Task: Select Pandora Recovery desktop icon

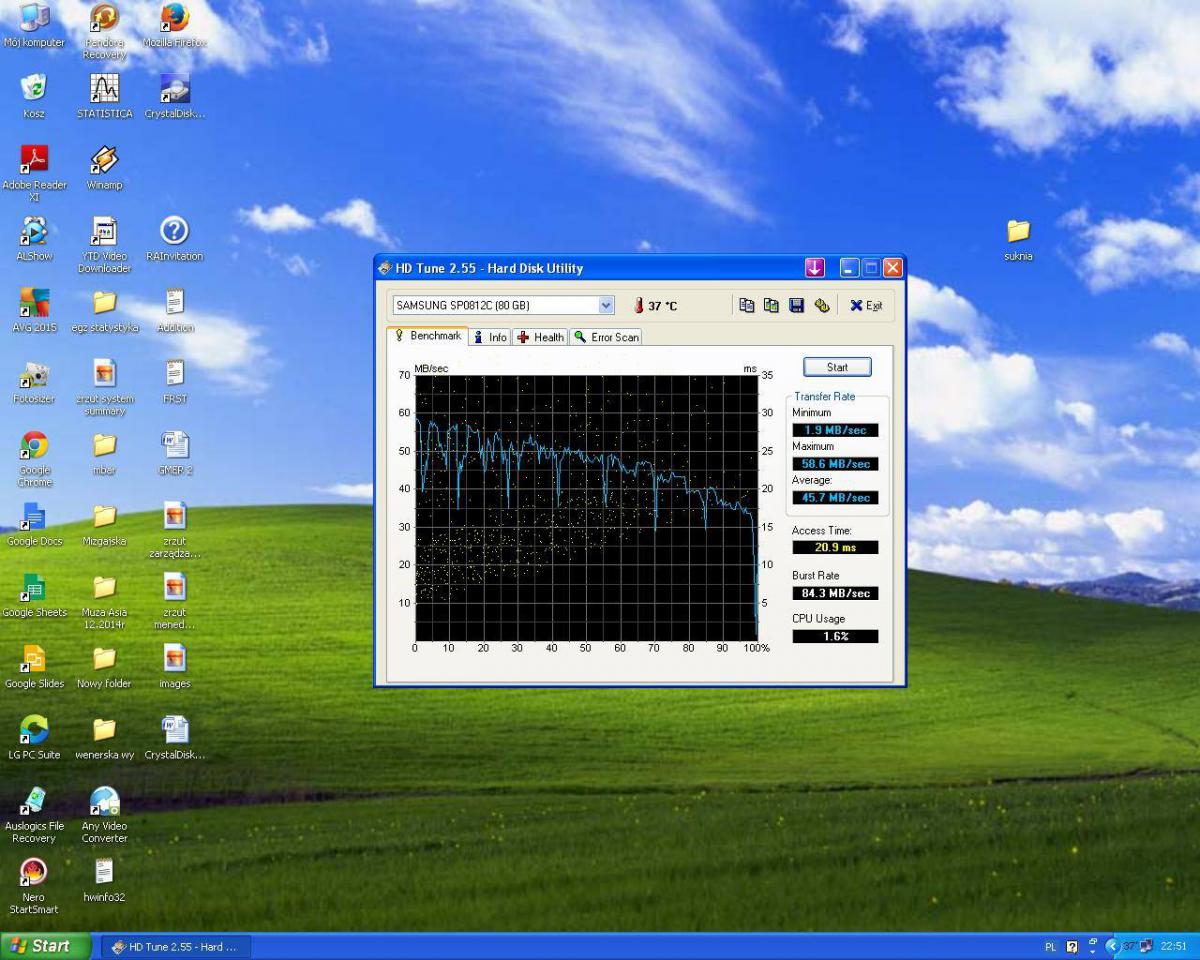Action: (x=104, y=31)
